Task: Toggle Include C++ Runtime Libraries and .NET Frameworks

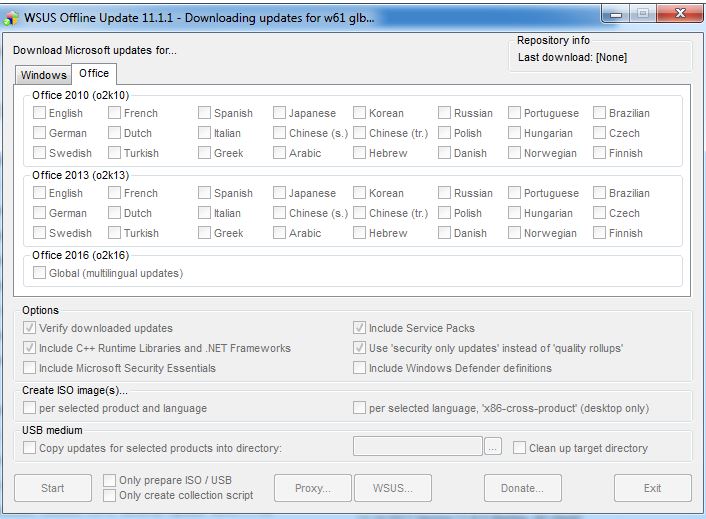Action: tap(30, 348)
